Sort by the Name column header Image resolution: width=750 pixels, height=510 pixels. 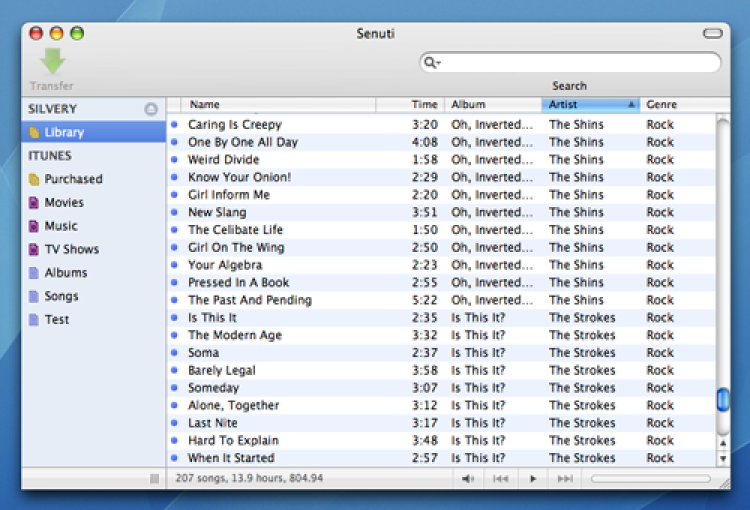pos(280,104)
